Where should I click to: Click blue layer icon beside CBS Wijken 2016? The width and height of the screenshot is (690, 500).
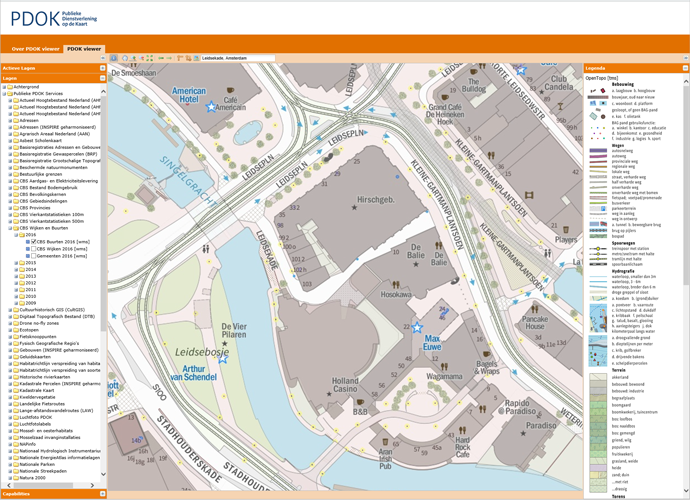click(28, 249)
